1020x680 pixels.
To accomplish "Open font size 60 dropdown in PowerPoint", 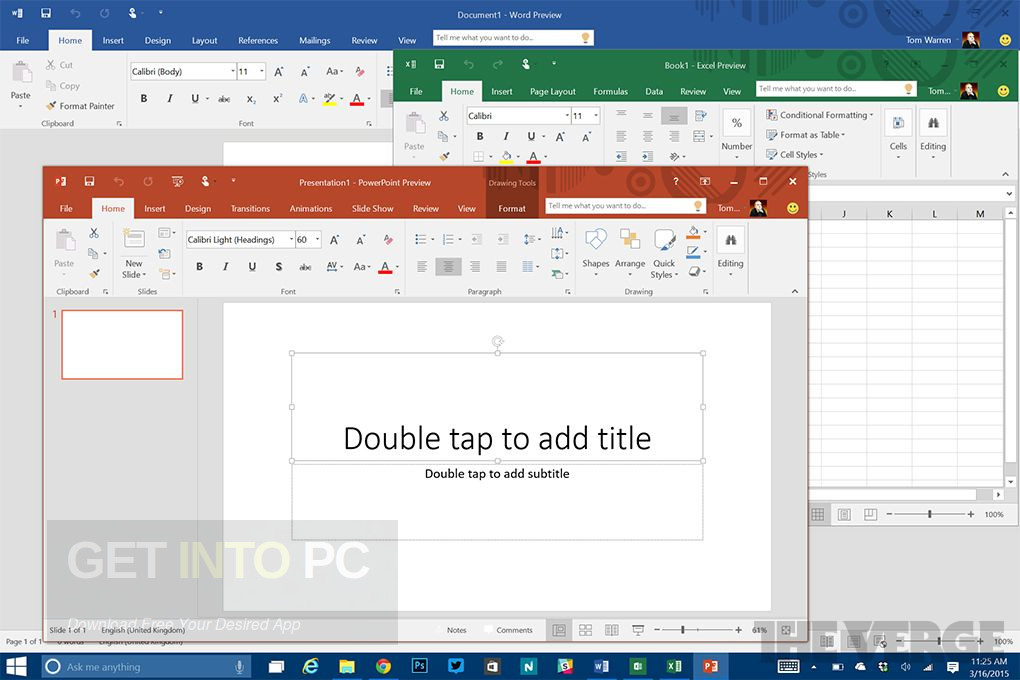I will pos(317,239).
